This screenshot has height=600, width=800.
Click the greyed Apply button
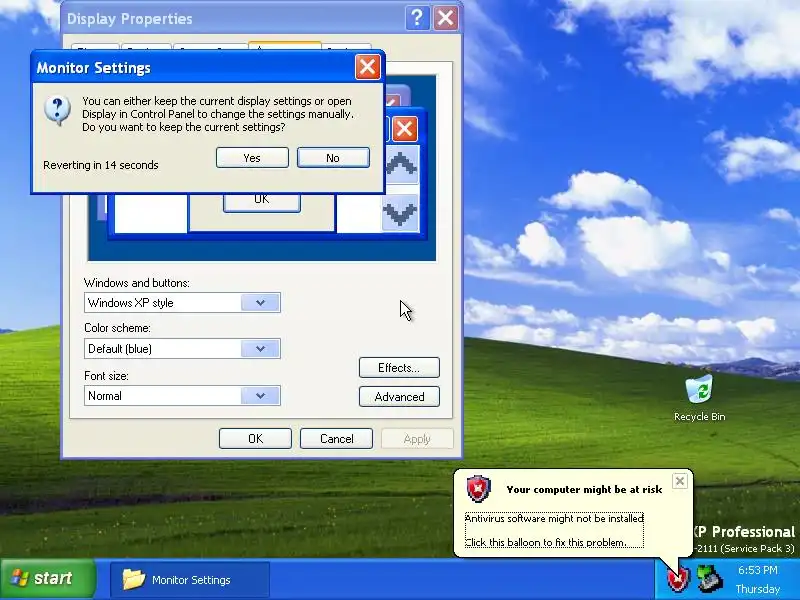coord(417,439)
